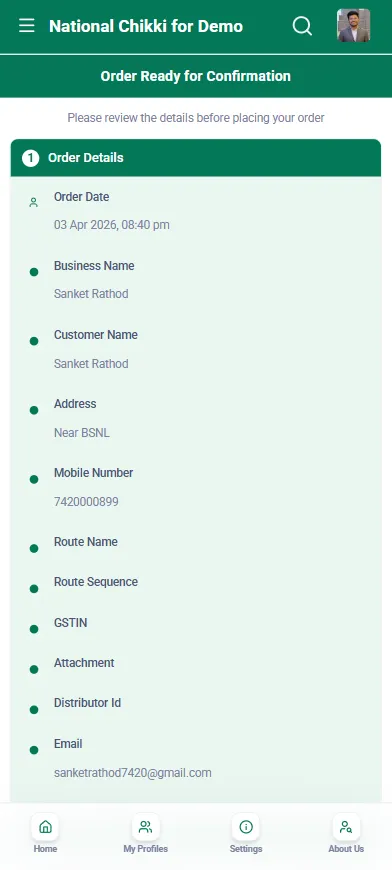Open My Profiles tab
The width and height of the screenshot is (392, 870).
(x=145, y=834)
